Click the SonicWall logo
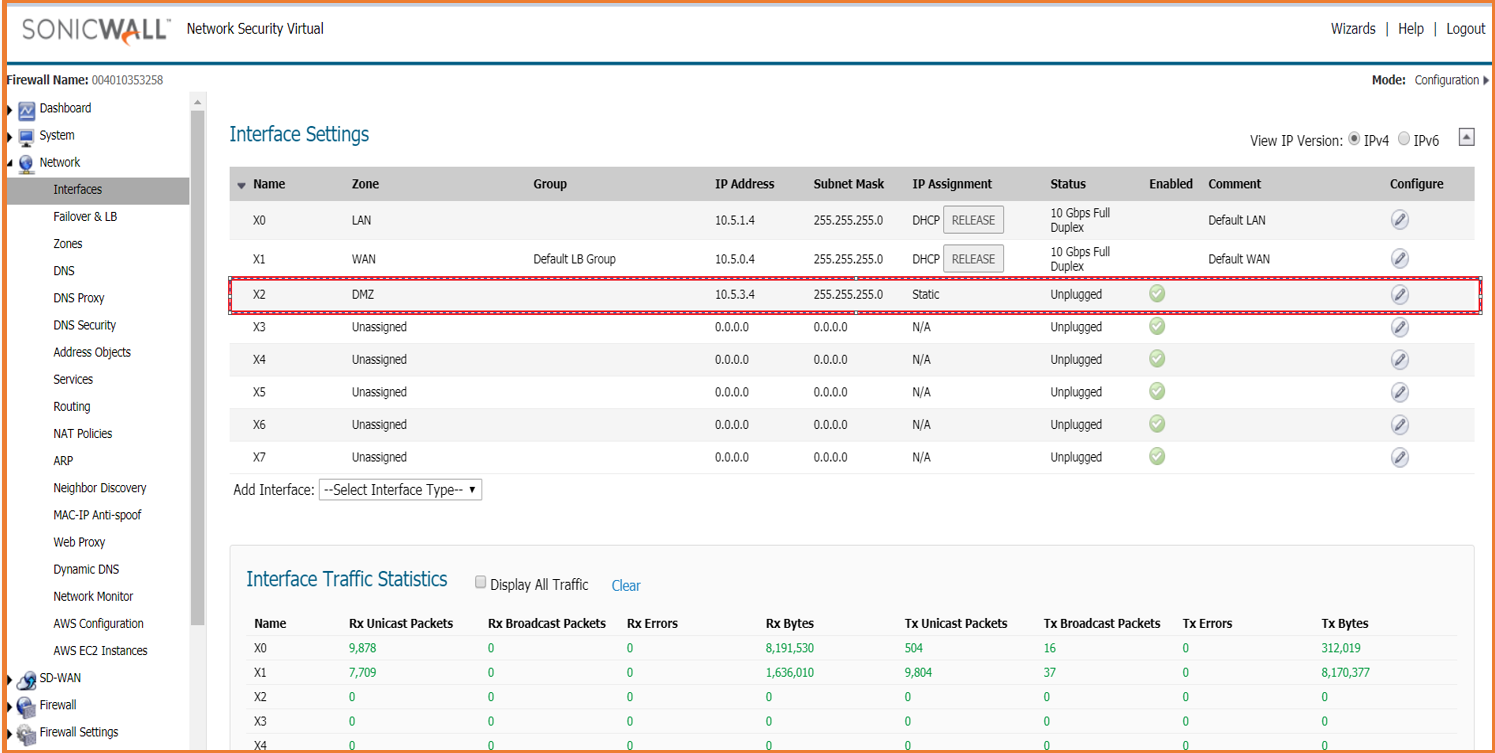Screen dimensions: 1495x753 [x=96, y=29]
